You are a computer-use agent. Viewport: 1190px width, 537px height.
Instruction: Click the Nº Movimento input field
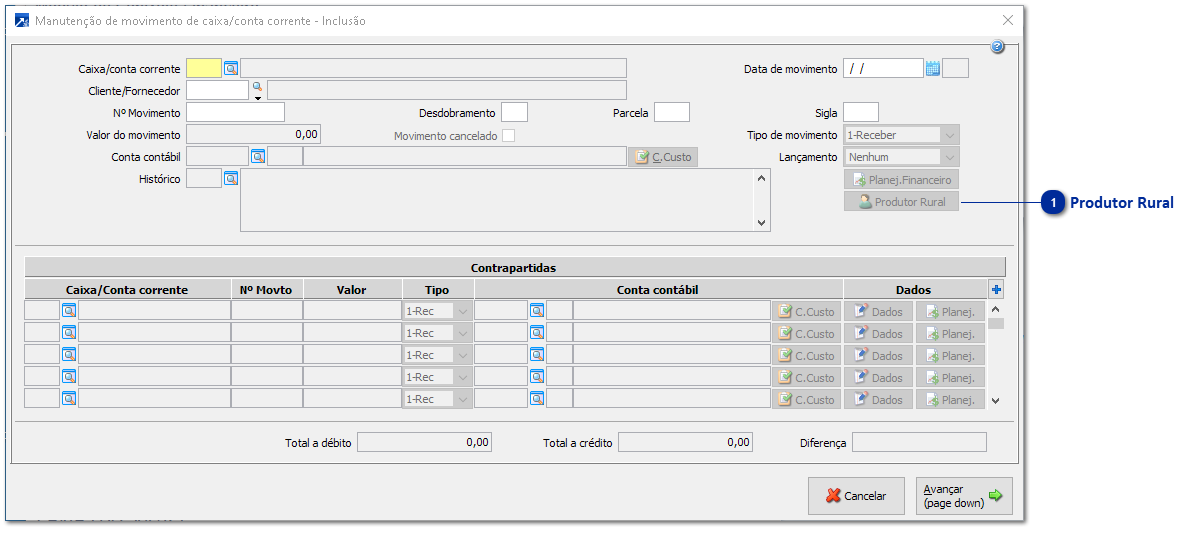click(235, 113)
